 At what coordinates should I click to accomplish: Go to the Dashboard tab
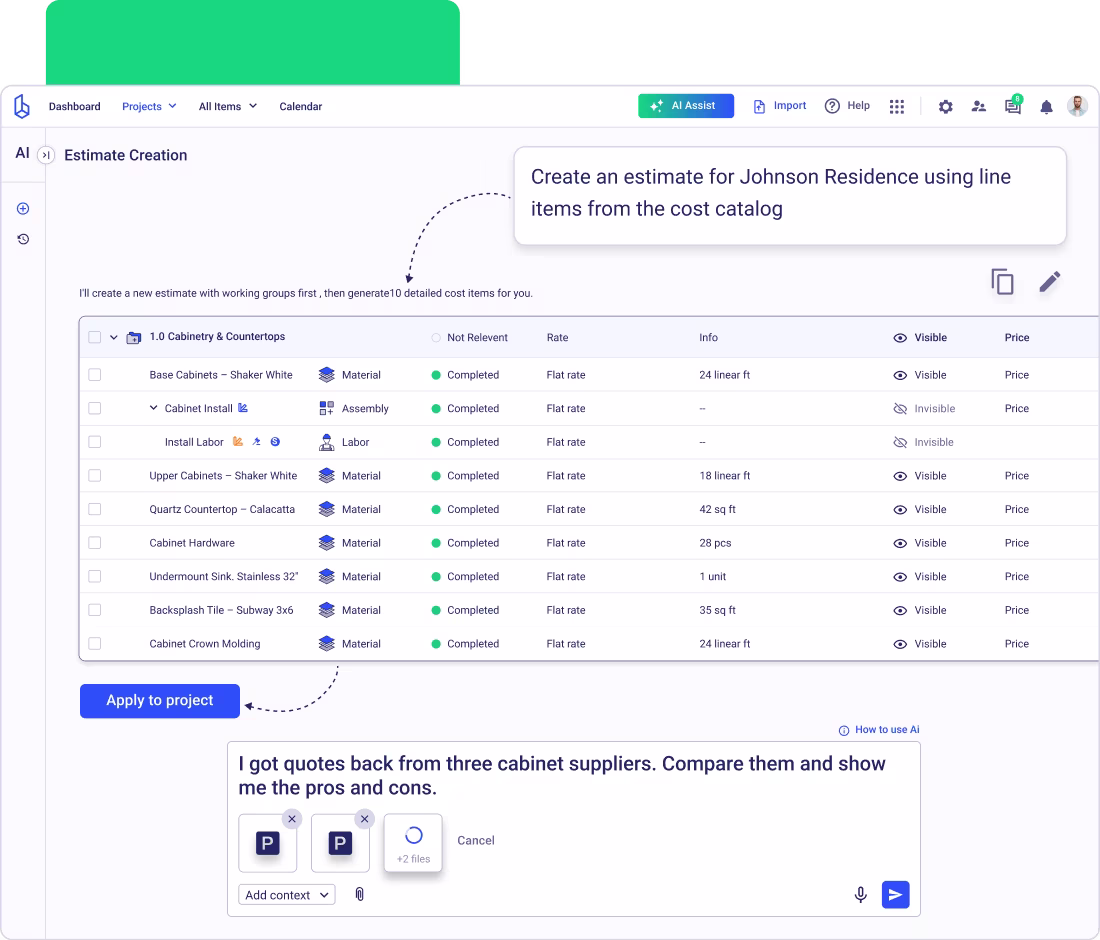[x=74, y=107]
